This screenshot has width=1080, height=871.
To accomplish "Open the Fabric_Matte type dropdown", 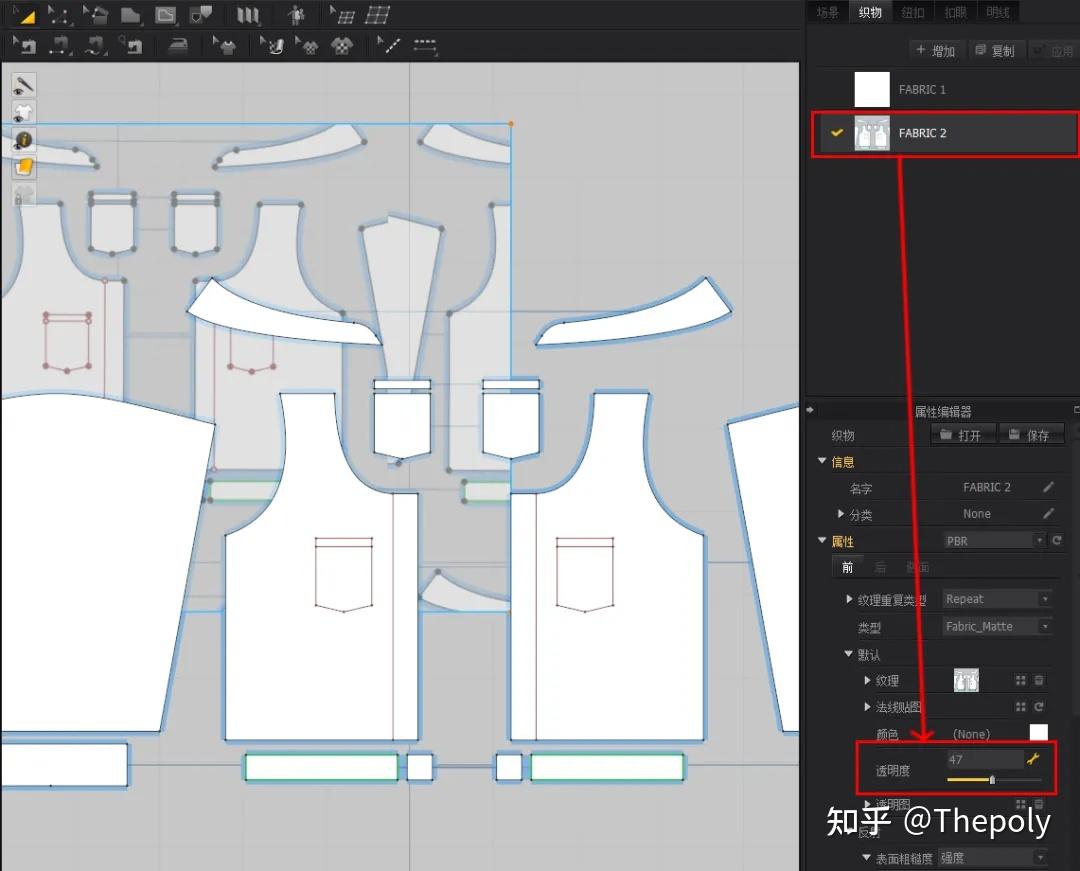I will coord(997,626).
